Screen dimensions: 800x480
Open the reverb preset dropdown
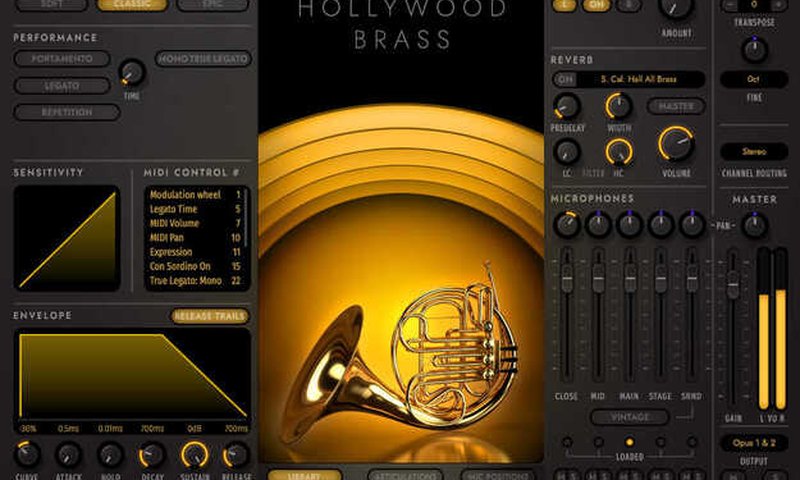click(x=642, y=79)
